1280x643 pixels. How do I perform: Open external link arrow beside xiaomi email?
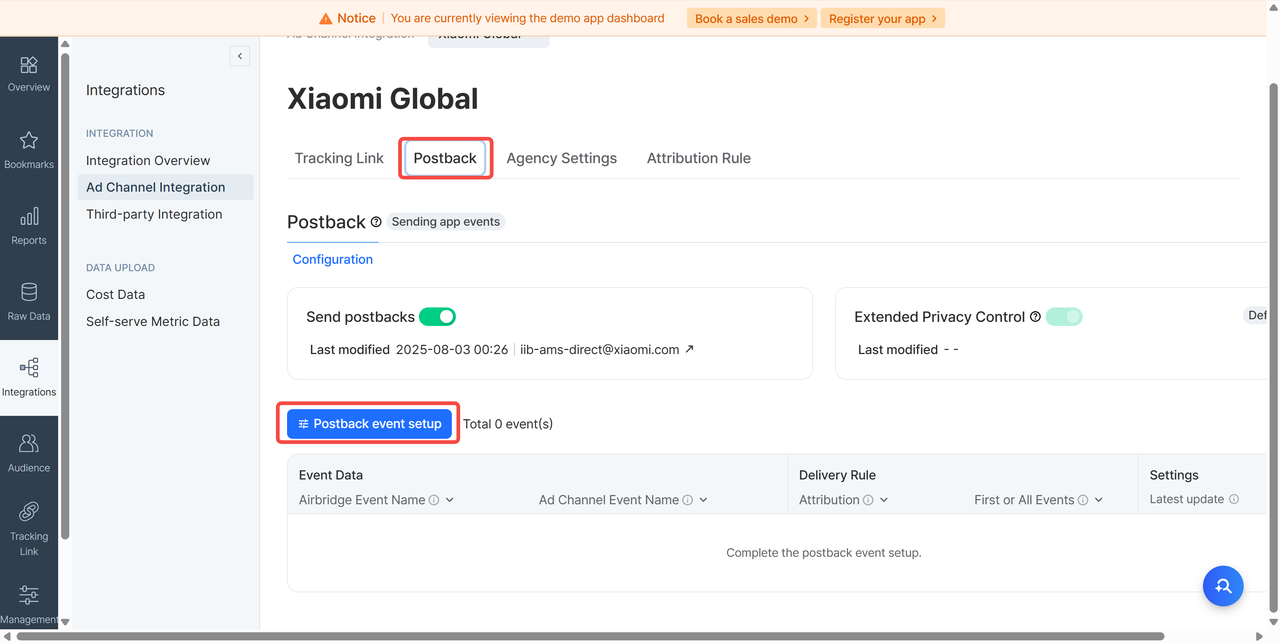[x=689, y=349]
